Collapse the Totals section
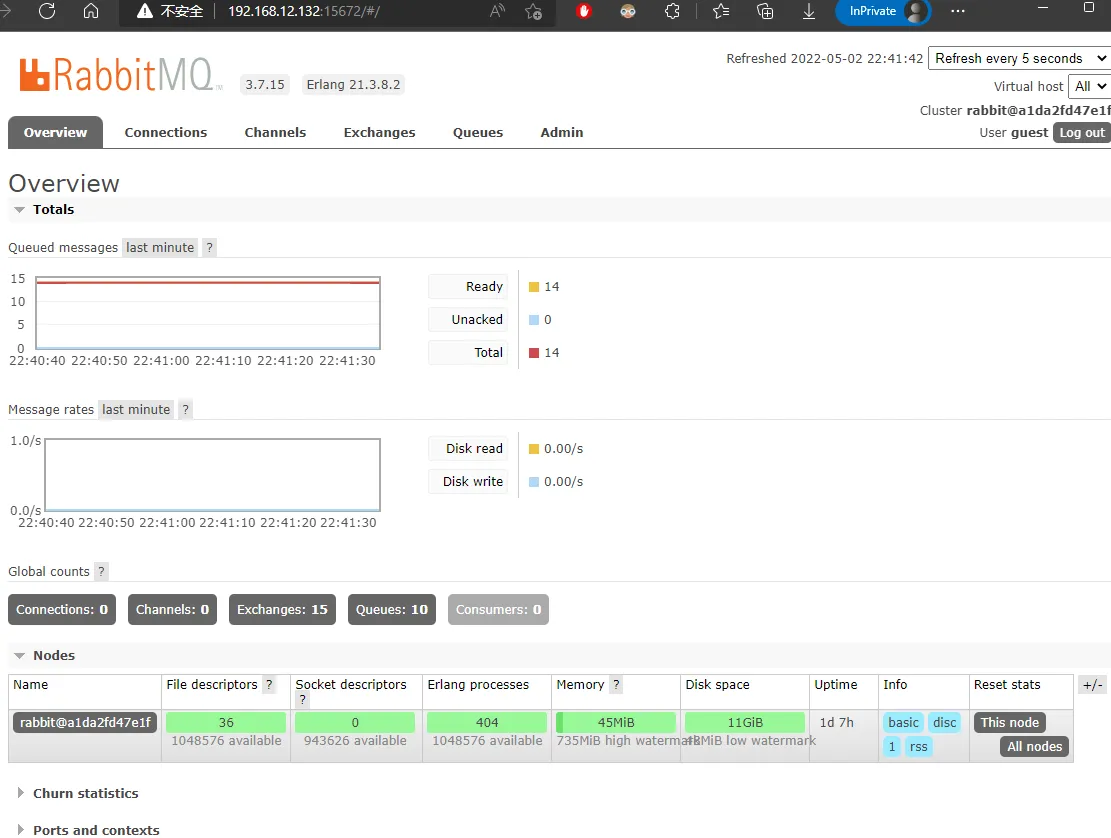Image resolution: width=1111 pixels, height=838 pixels. 53,210
